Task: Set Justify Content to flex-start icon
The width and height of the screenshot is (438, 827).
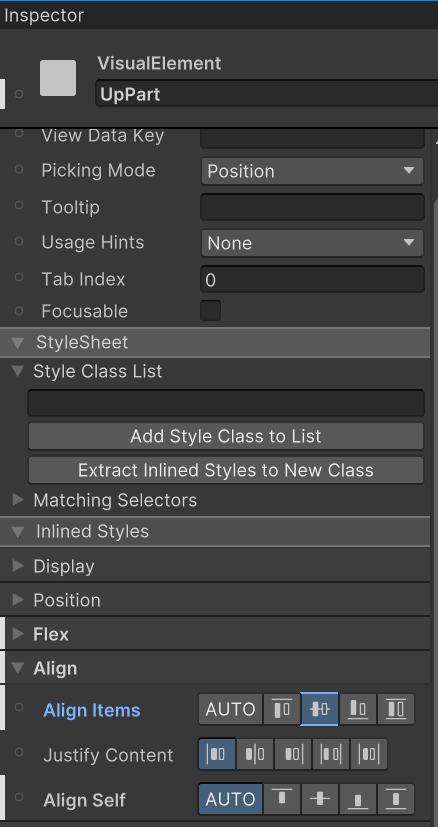Action: [217, 754]
